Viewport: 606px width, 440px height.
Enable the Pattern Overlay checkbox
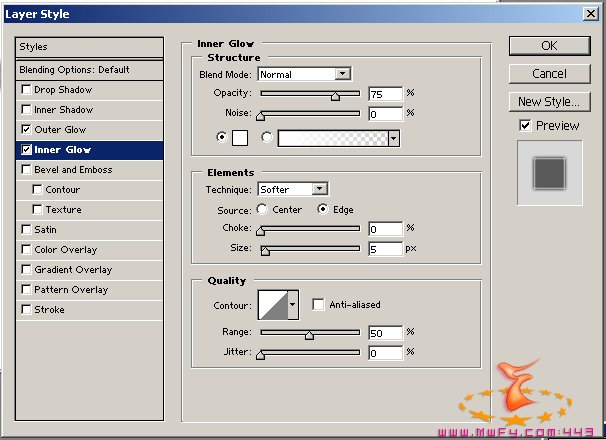pos(26,290)
